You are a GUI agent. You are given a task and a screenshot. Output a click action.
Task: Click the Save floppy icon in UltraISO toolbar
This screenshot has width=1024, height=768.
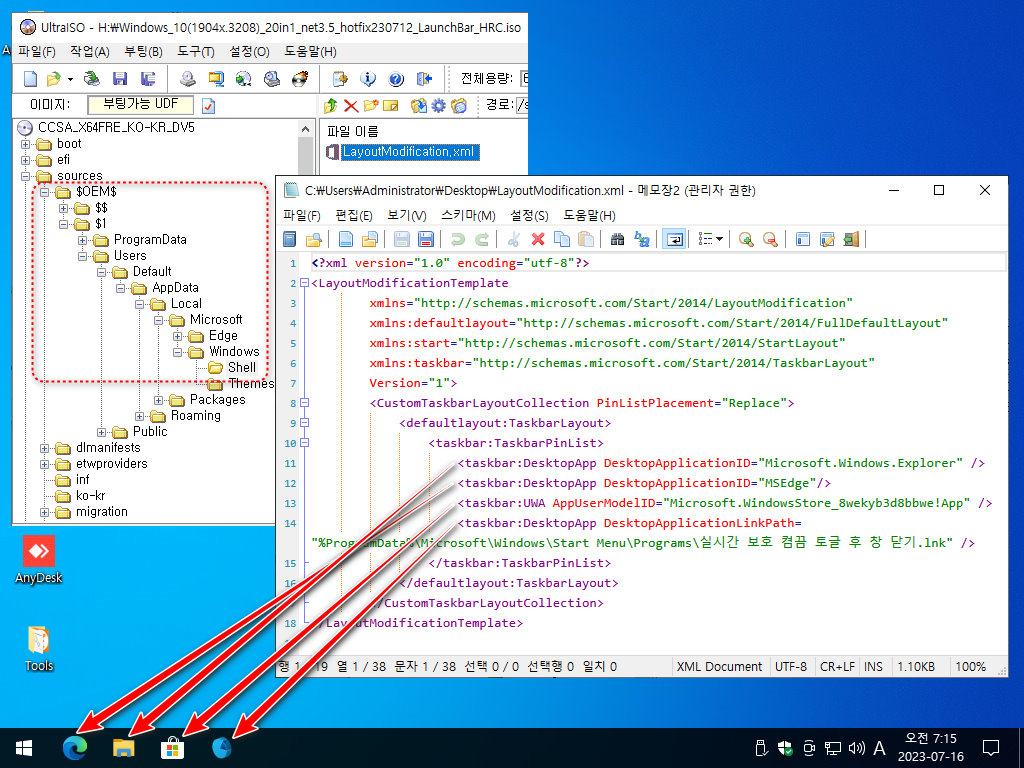pos(120,79)
